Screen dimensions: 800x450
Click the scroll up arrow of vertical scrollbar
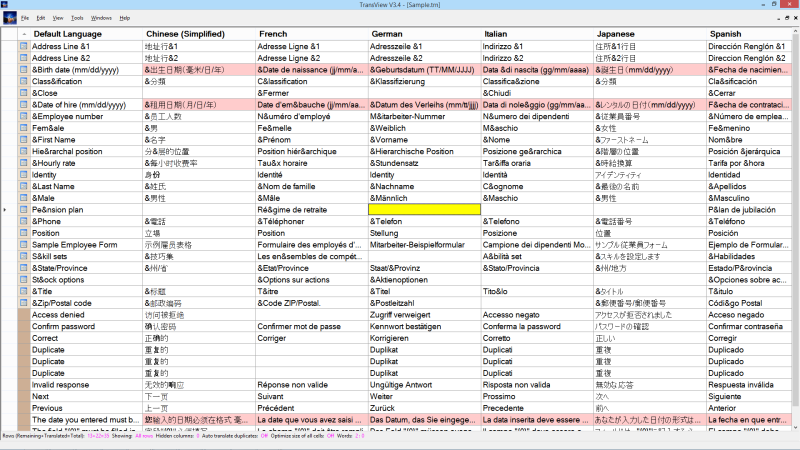coord(795,32)
